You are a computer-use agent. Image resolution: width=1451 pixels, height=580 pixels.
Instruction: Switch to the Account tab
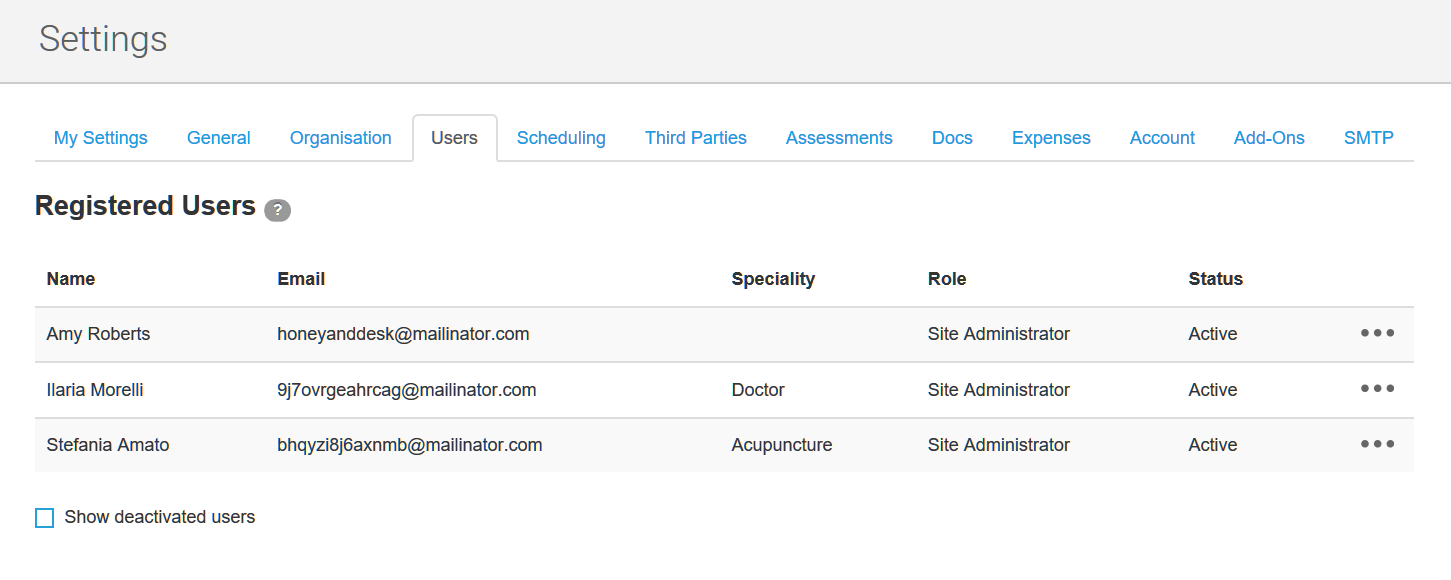coord(1162,138)
